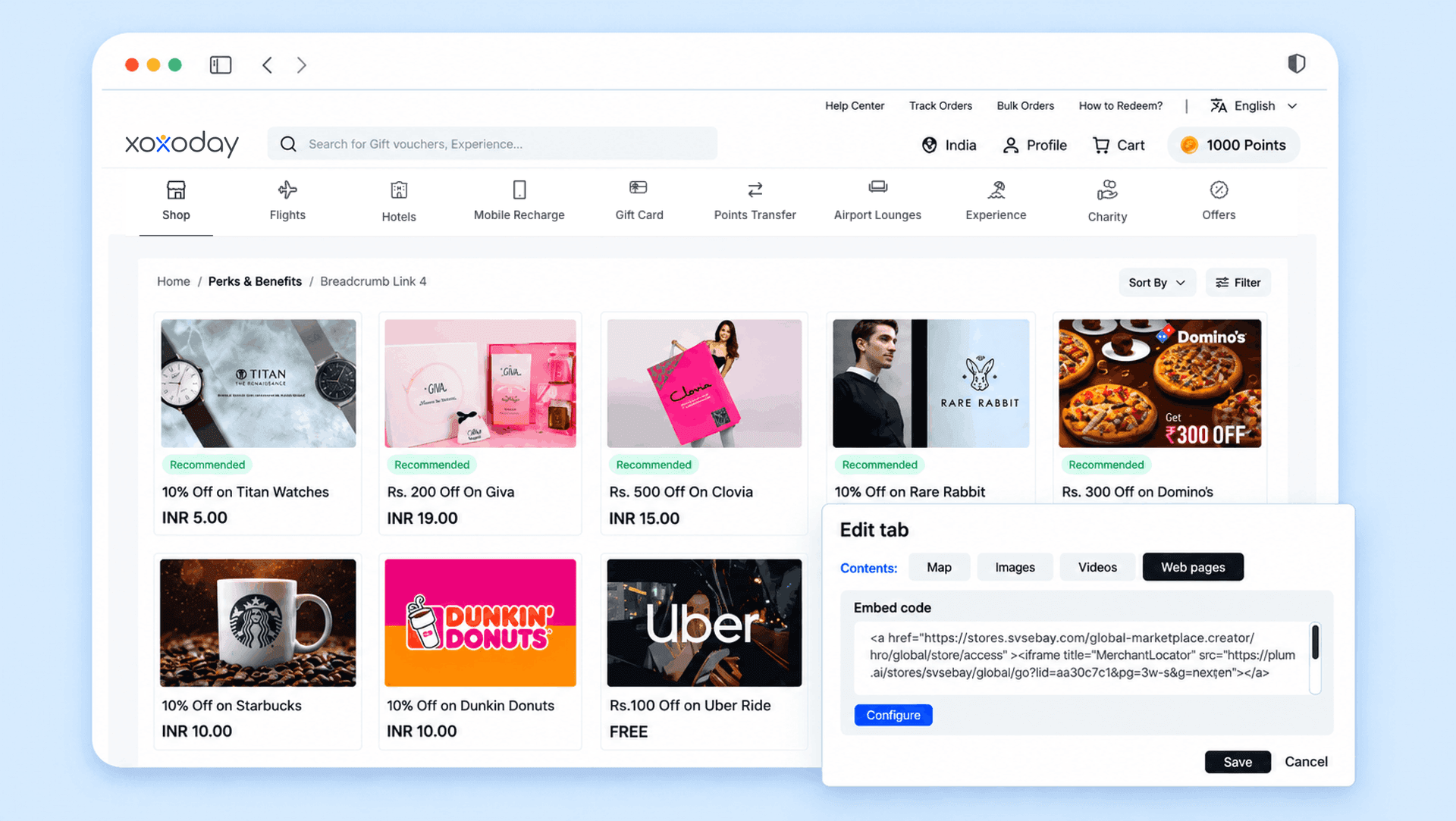
Task: Open the Profile person icon
Action: tap(1010, 146)
